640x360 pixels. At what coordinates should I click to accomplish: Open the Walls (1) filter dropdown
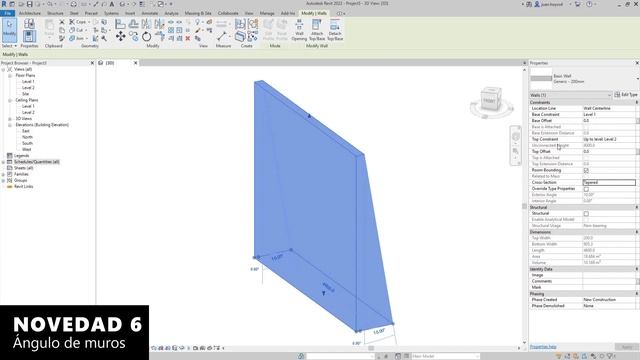click(571, 95)
